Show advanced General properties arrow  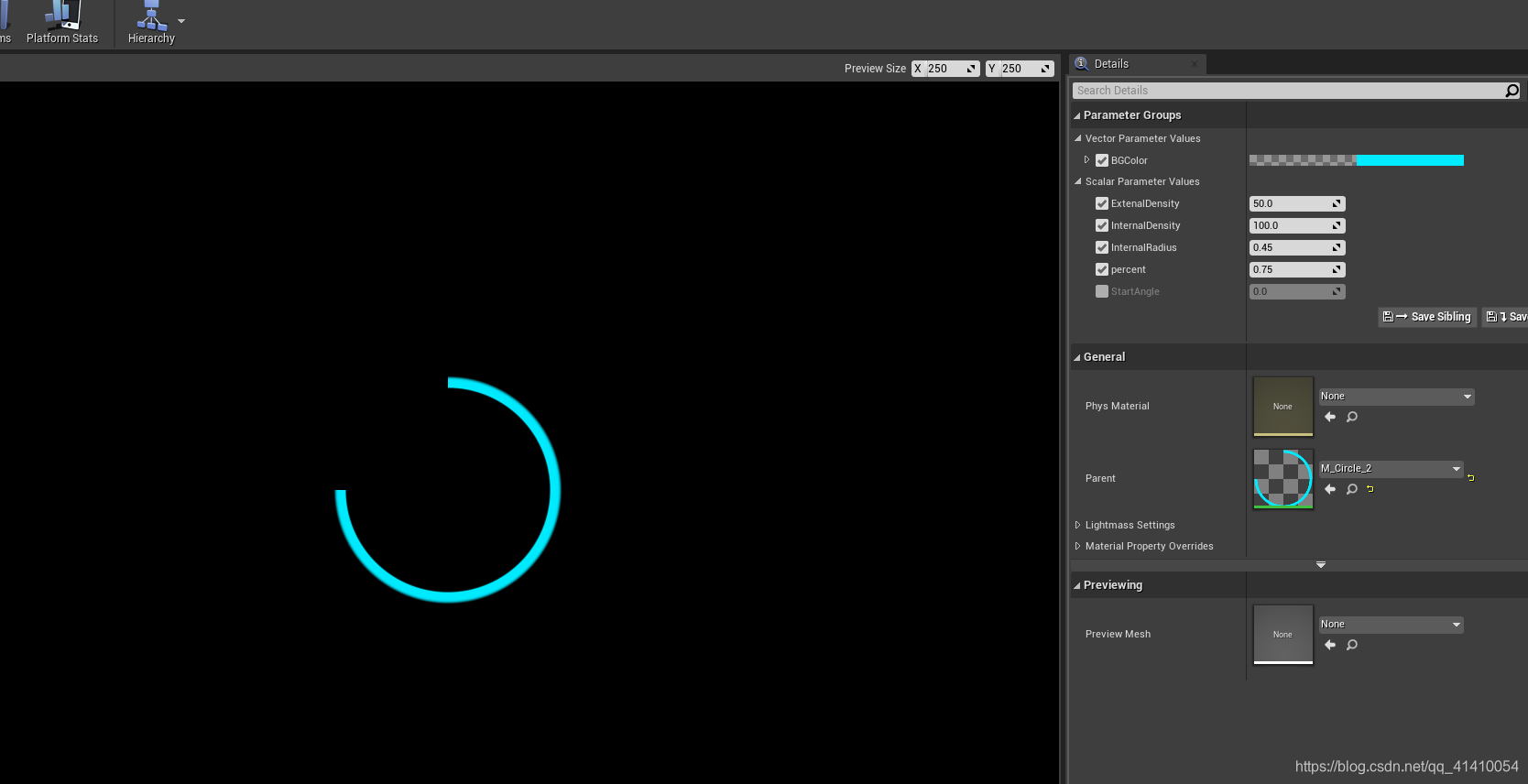[1321, 565]
